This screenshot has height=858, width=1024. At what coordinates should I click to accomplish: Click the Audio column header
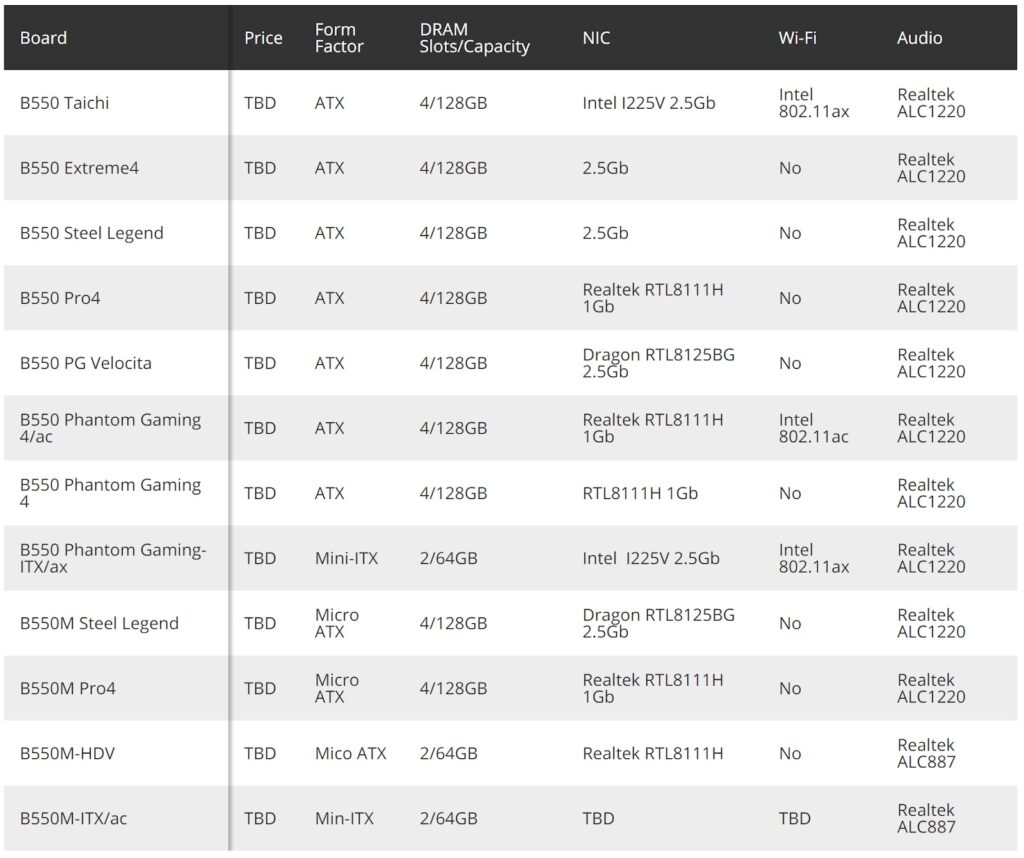click(x=919, y=38)
